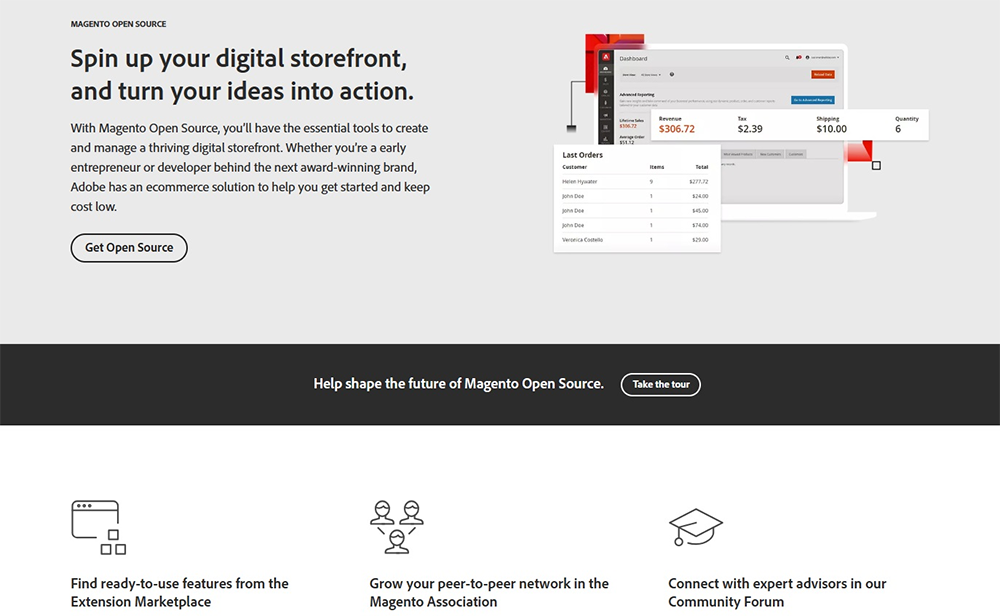Click the notifications icon in dashboard header
1000x616 pixels.
(799, 58)
